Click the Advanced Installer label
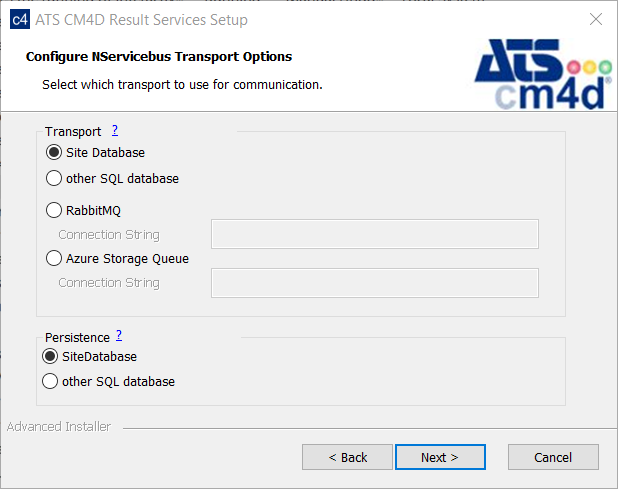The width and height of the screenshot is (618, 489). click(59, 427)
